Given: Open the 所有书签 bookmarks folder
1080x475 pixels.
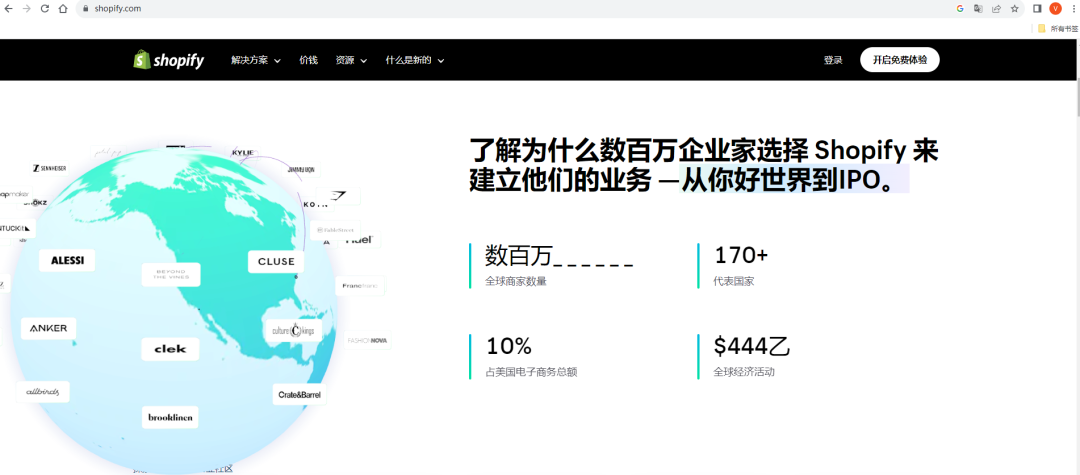Looking at the screenshot, I should click(x=1058, y=28).
